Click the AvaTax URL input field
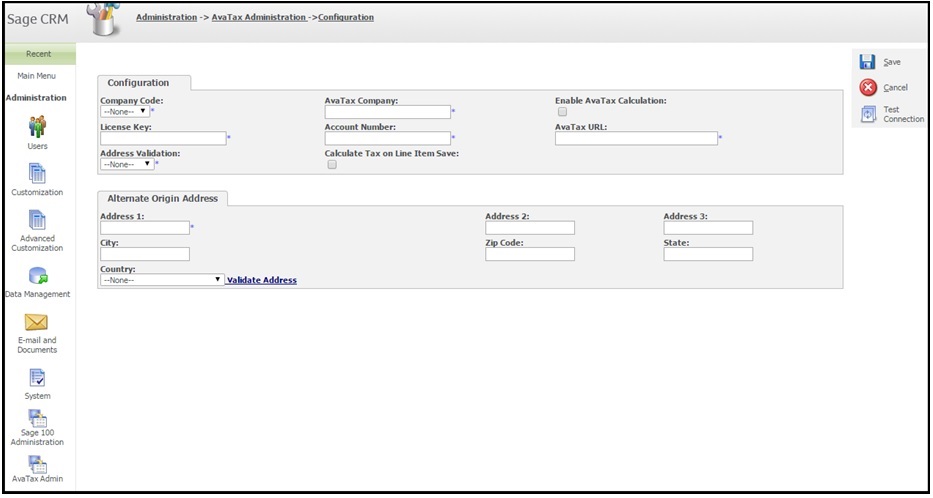 coord(637,138)
